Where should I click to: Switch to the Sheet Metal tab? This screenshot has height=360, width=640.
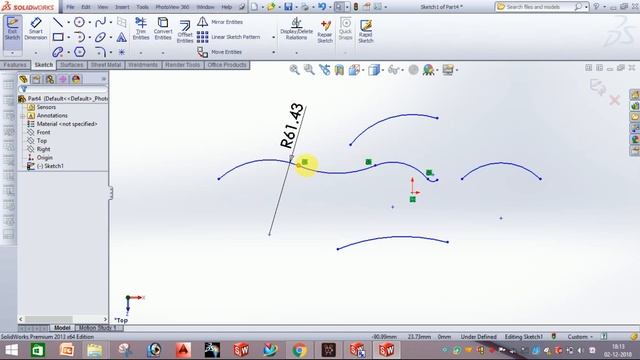tap(106, 65)
